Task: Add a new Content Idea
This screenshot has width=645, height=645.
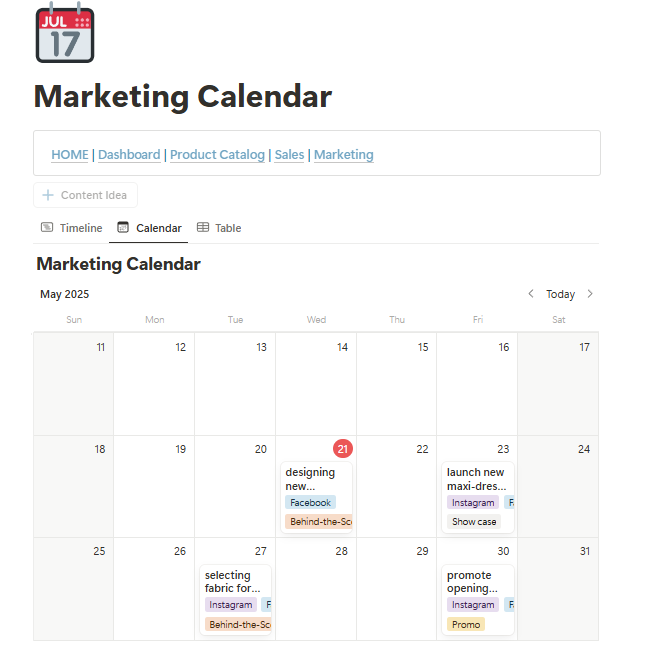Action: coord(93,195)
